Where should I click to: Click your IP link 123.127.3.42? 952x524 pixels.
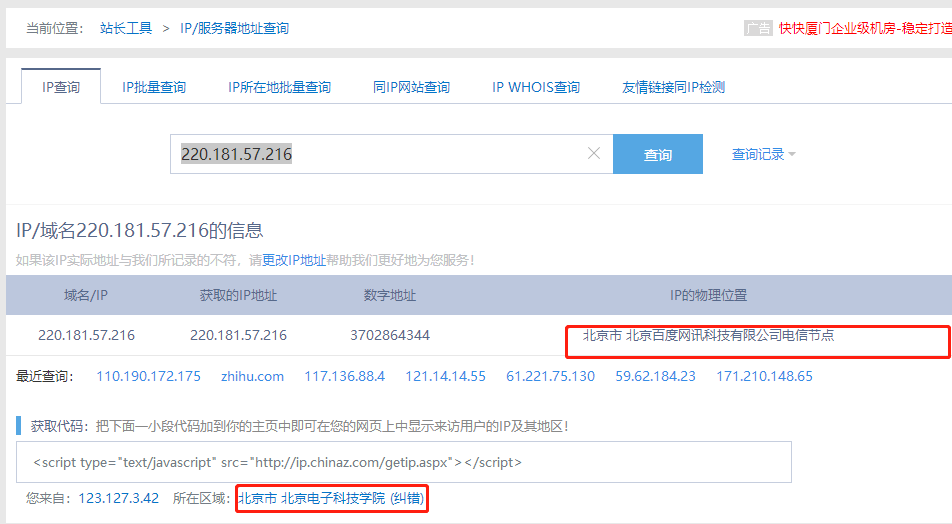point(118,498)
